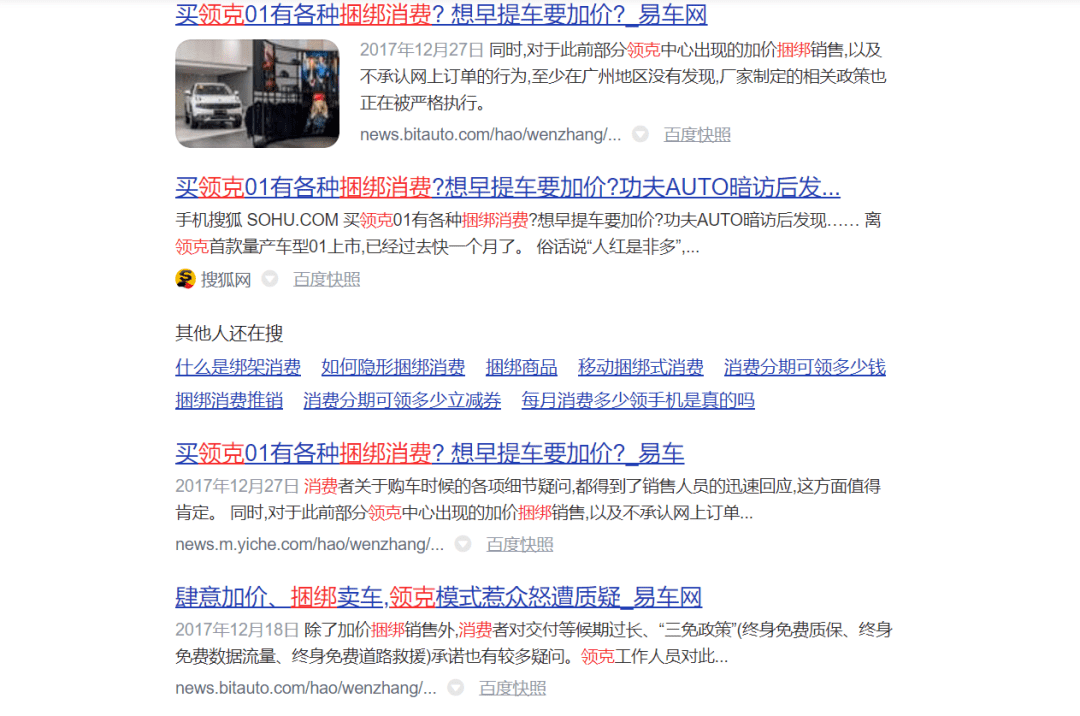Open the arrow icon next to 搜狐网
The image size is (1080, 716).
[270, 279]
